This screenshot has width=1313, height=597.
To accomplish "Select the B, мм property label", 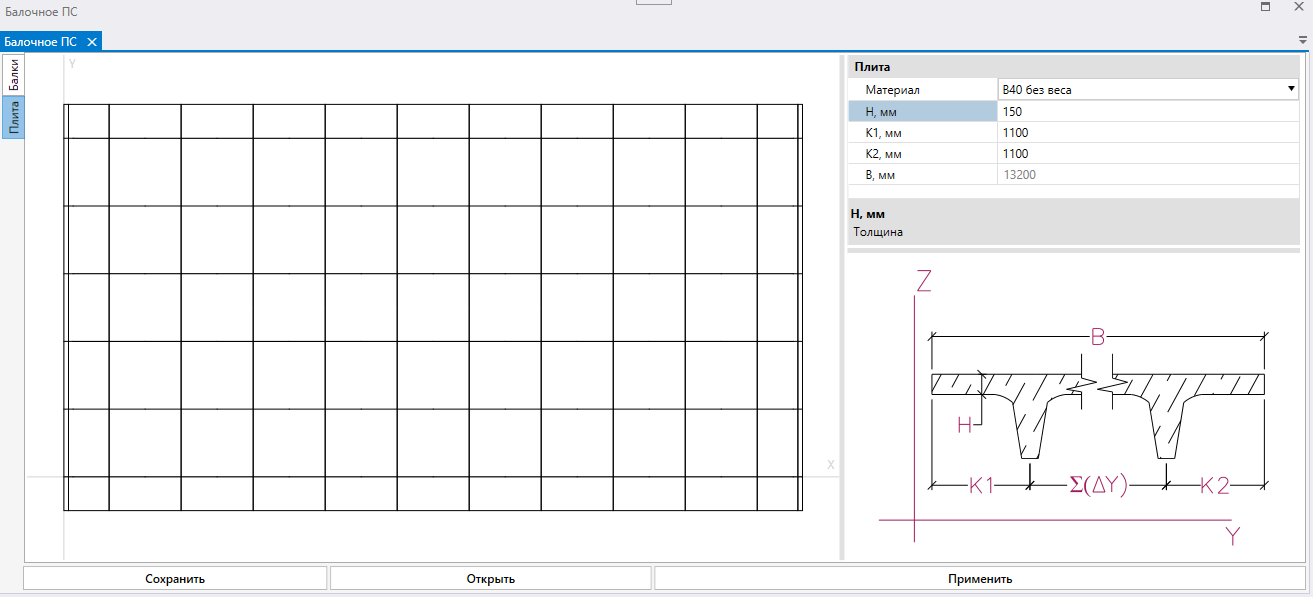I will tap(922, 175).
